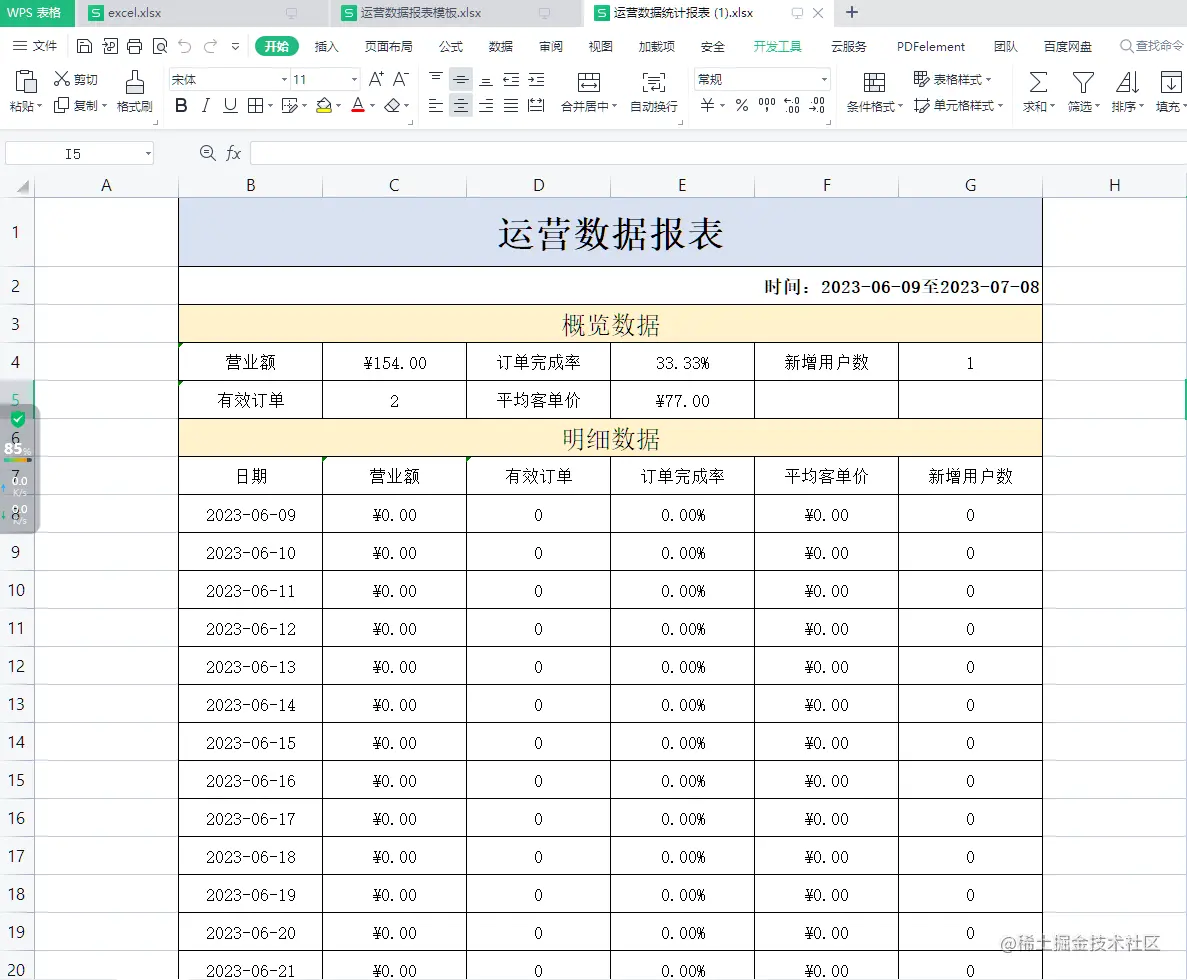Click the decrease indent icon
The height and width of the screenshot is (980, 1187).
pyautogui.click(x=511, y=79)
